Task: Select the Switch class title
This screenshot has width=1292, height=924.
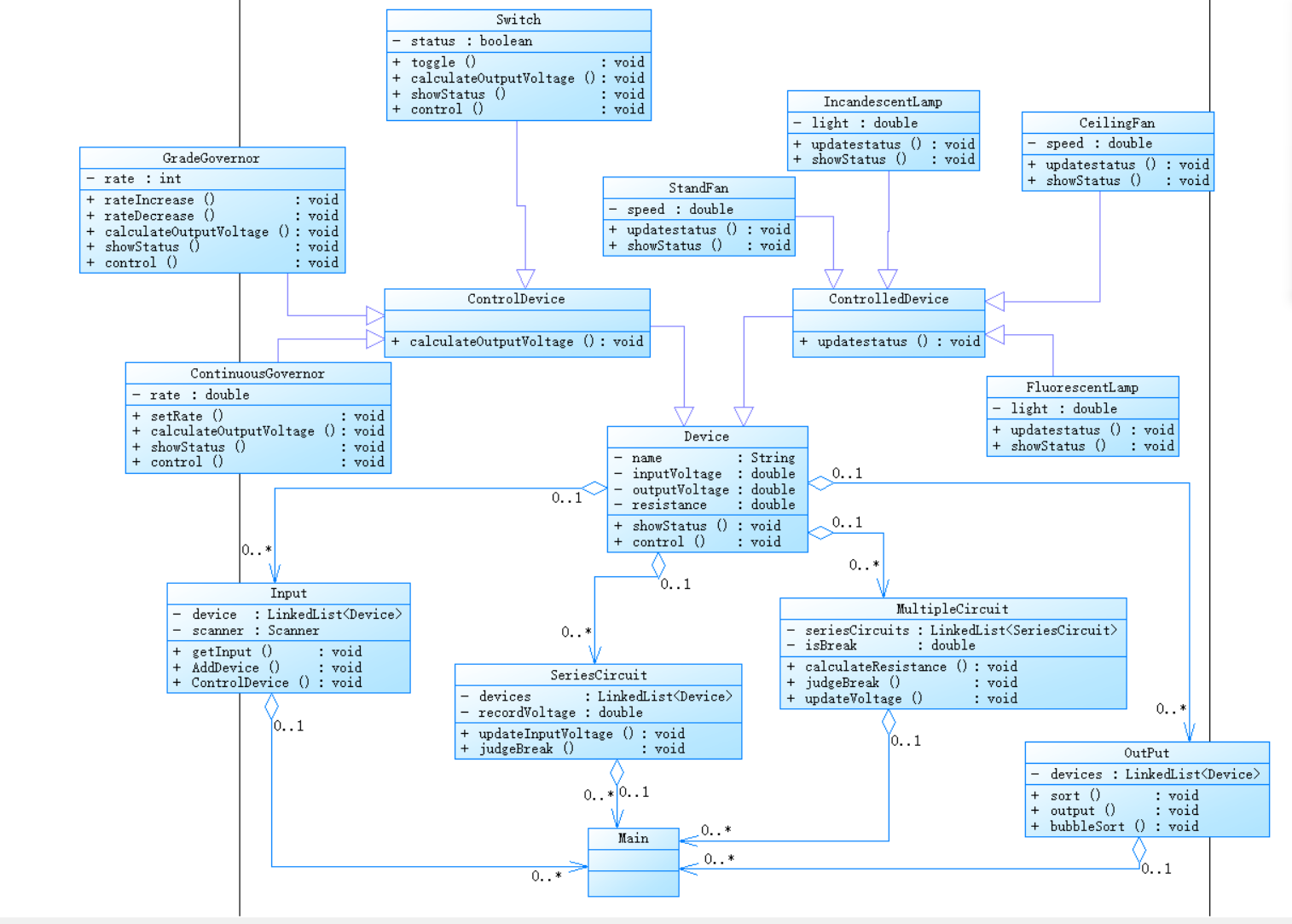Action: pos(519,20)
